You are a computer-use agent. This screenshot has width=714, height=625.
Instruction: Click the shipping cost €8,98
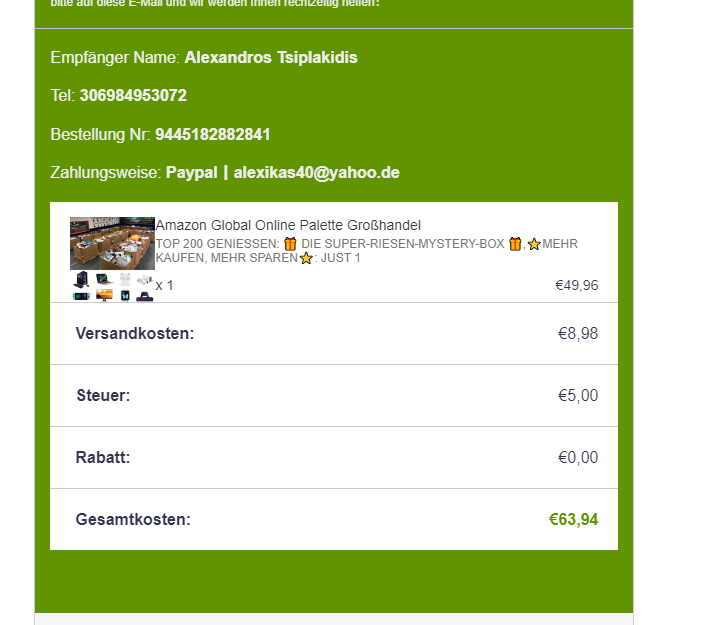tap(578, 333)
